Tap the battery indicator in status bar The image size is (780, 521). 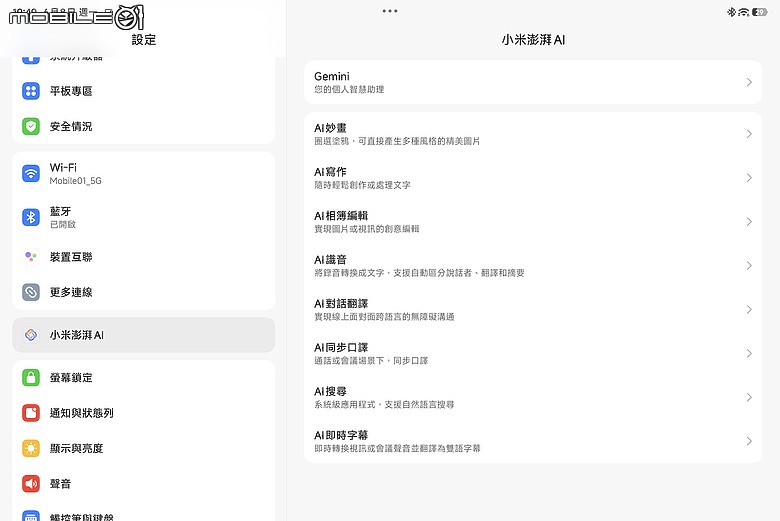[759, 12]
